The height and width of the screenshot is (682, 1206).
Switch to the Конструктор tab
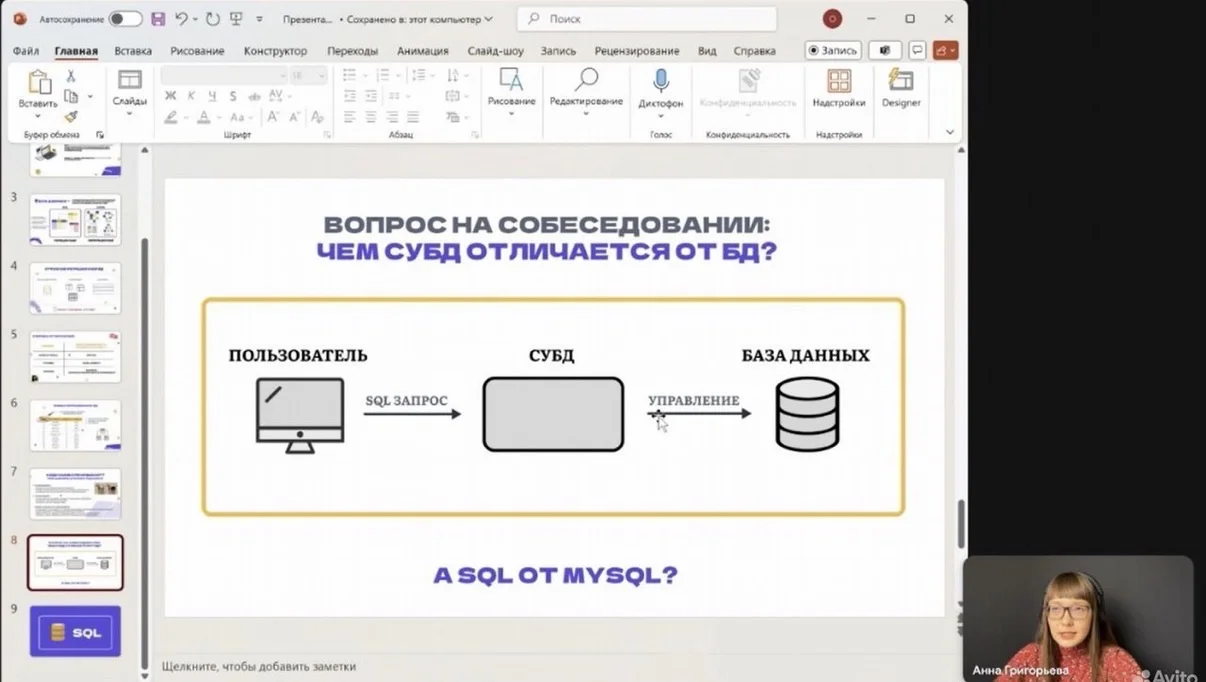tap(275, 51)
